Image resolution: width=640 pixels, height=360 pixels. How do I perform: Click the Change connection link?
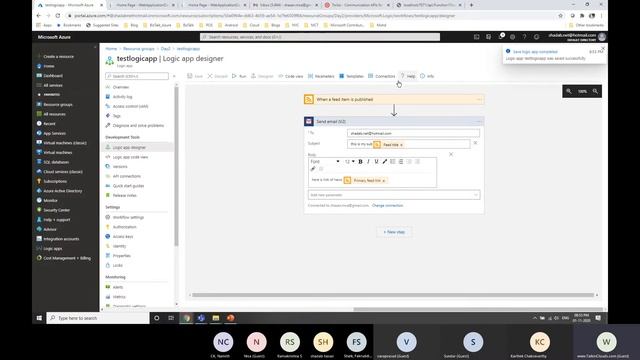click(x=387, y=205)
